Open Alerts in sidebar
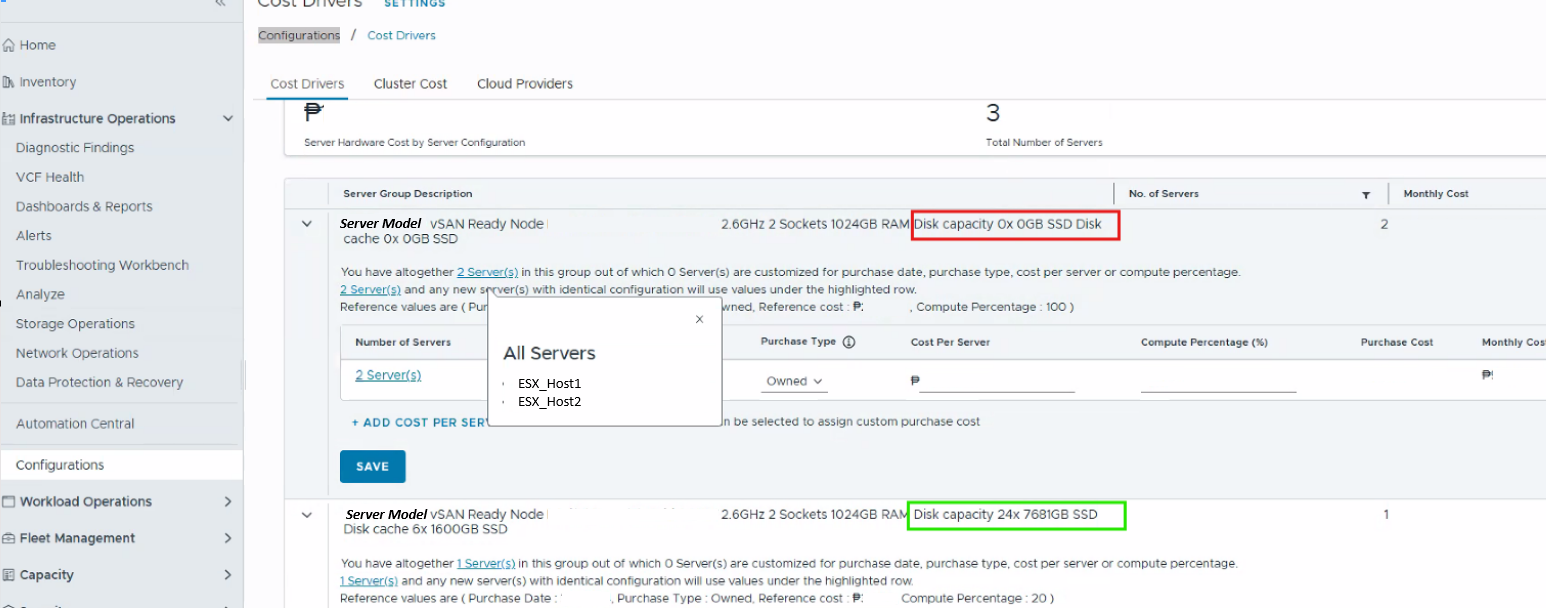The height and width of the screenshot is (608, 1546). click(x=34, y=236)
